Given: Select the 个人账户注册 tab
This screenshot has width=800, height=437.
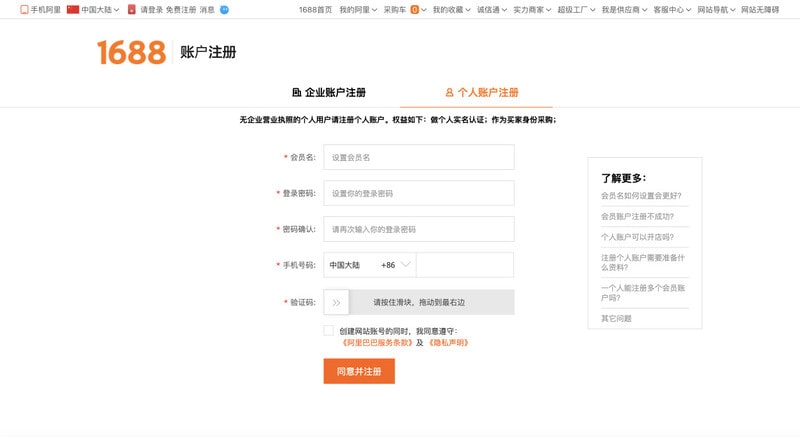Looking at the screenshot, I should (481, 92).
